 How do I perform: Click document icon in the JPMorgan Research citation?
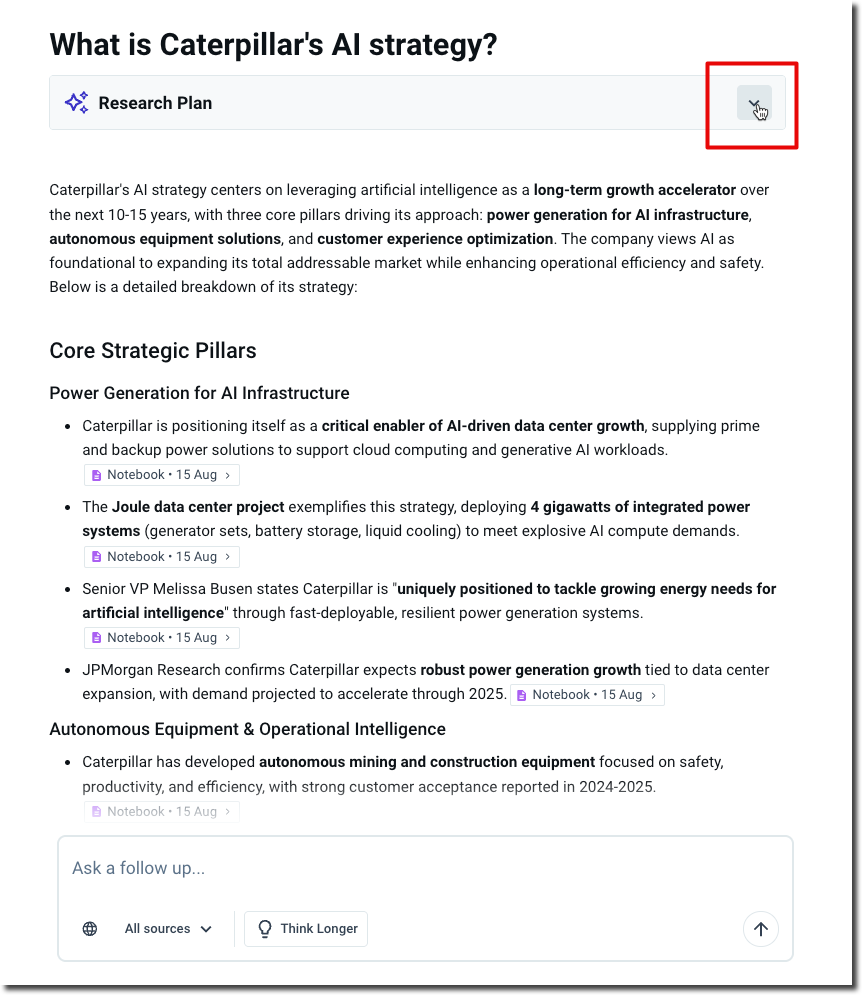(522, 695)
